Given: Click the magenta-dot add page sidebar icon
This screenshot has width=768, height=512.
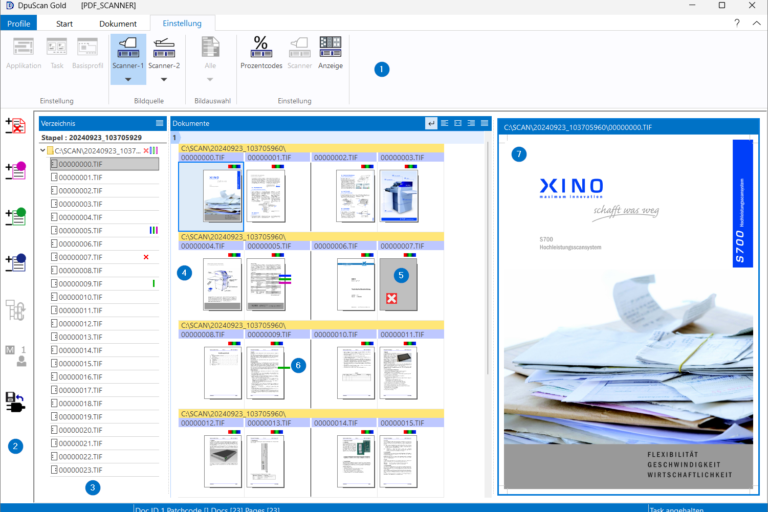Looking at the screenshot, I should pos(16,171).
